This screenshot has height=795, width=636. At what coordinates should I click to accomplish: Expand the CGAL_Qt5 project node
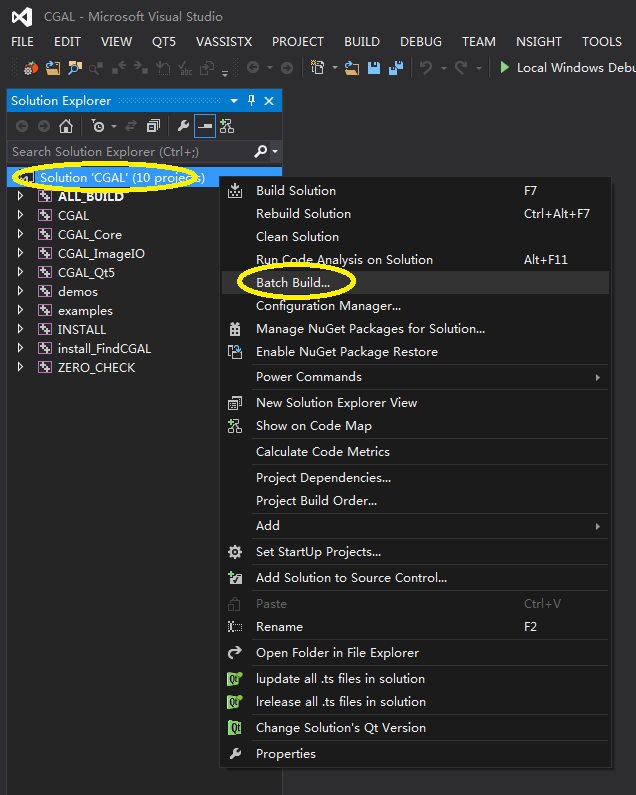point(20,272)
